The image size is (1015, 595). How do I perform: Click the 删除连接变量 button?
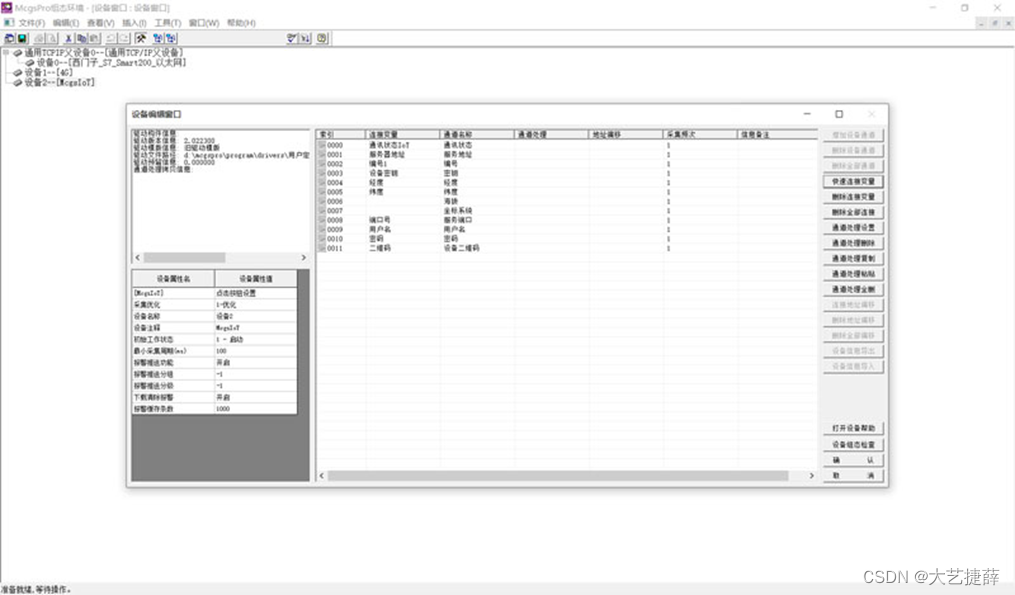pyautogui.click(x=853, y=197)
